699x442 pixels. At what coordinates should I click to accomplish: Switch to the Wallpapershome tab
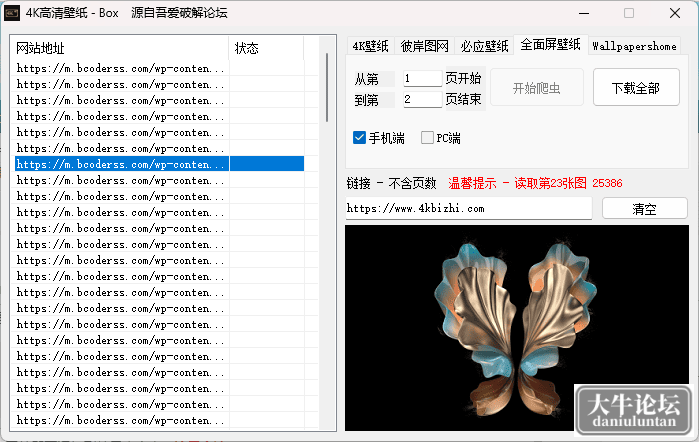(634, 46)
